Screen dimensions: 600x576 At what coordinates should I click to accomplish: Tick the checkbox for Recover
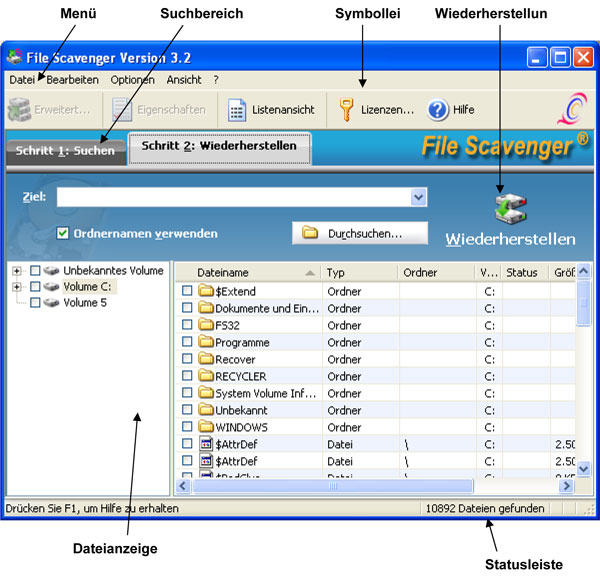click(x=187, y=359)
